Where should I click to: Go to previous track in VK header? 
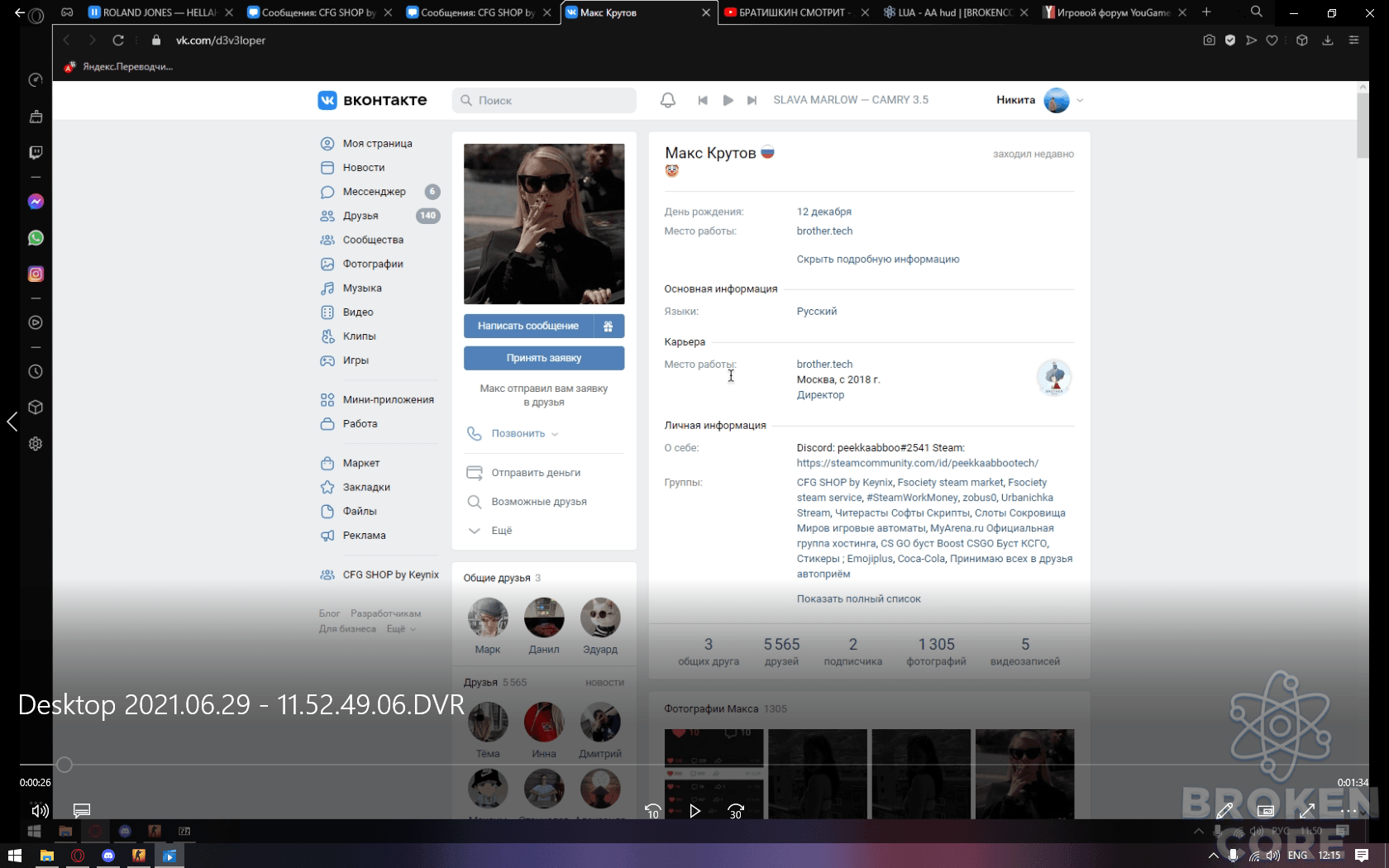click(703, 100)
